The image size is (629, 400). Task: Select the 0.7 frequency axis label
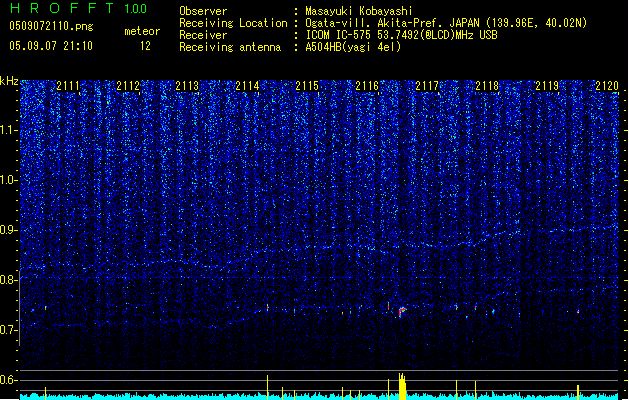[x=9, y=330]
